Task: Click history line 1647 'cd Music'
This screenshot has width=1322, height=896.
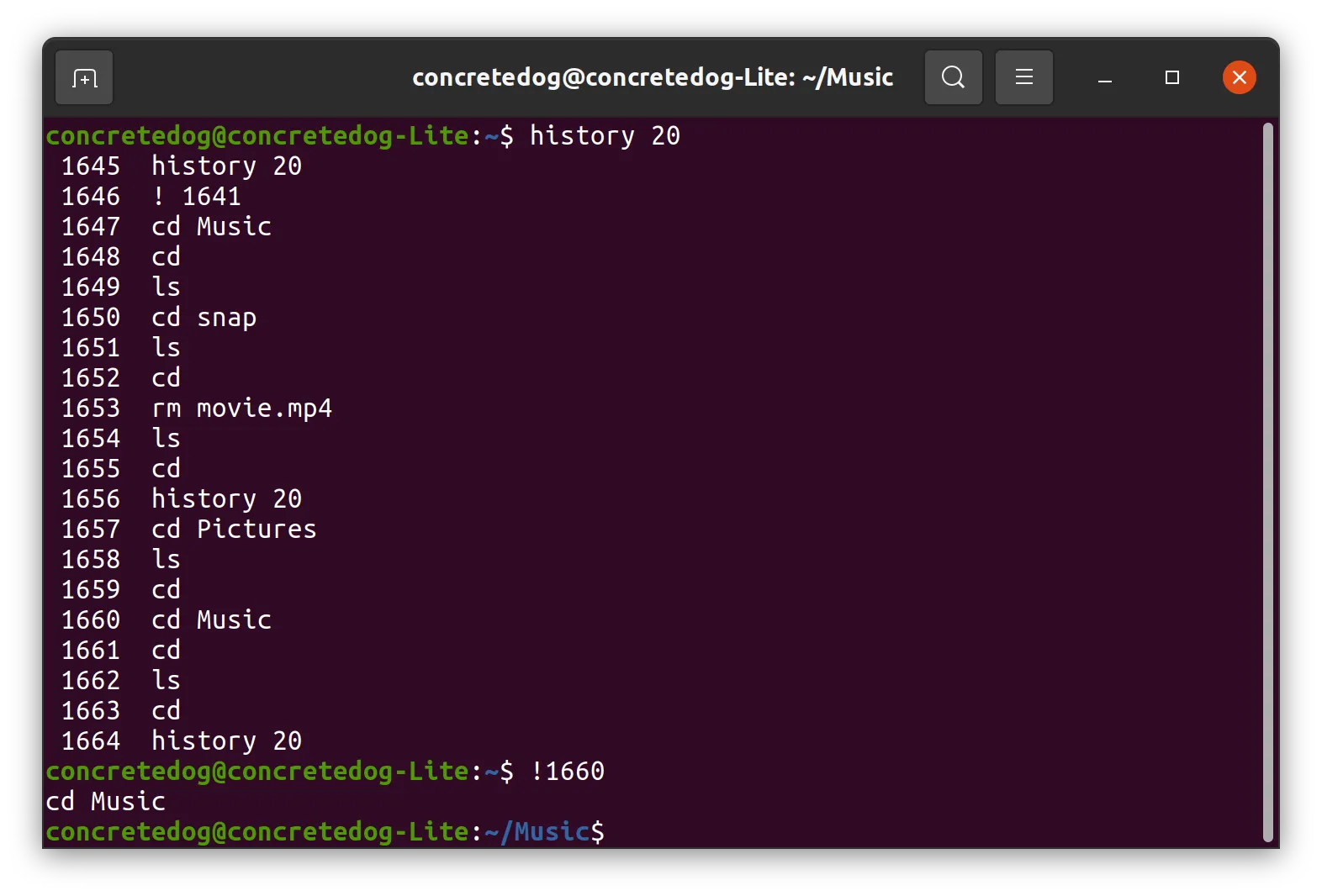Action: point(167,227)
